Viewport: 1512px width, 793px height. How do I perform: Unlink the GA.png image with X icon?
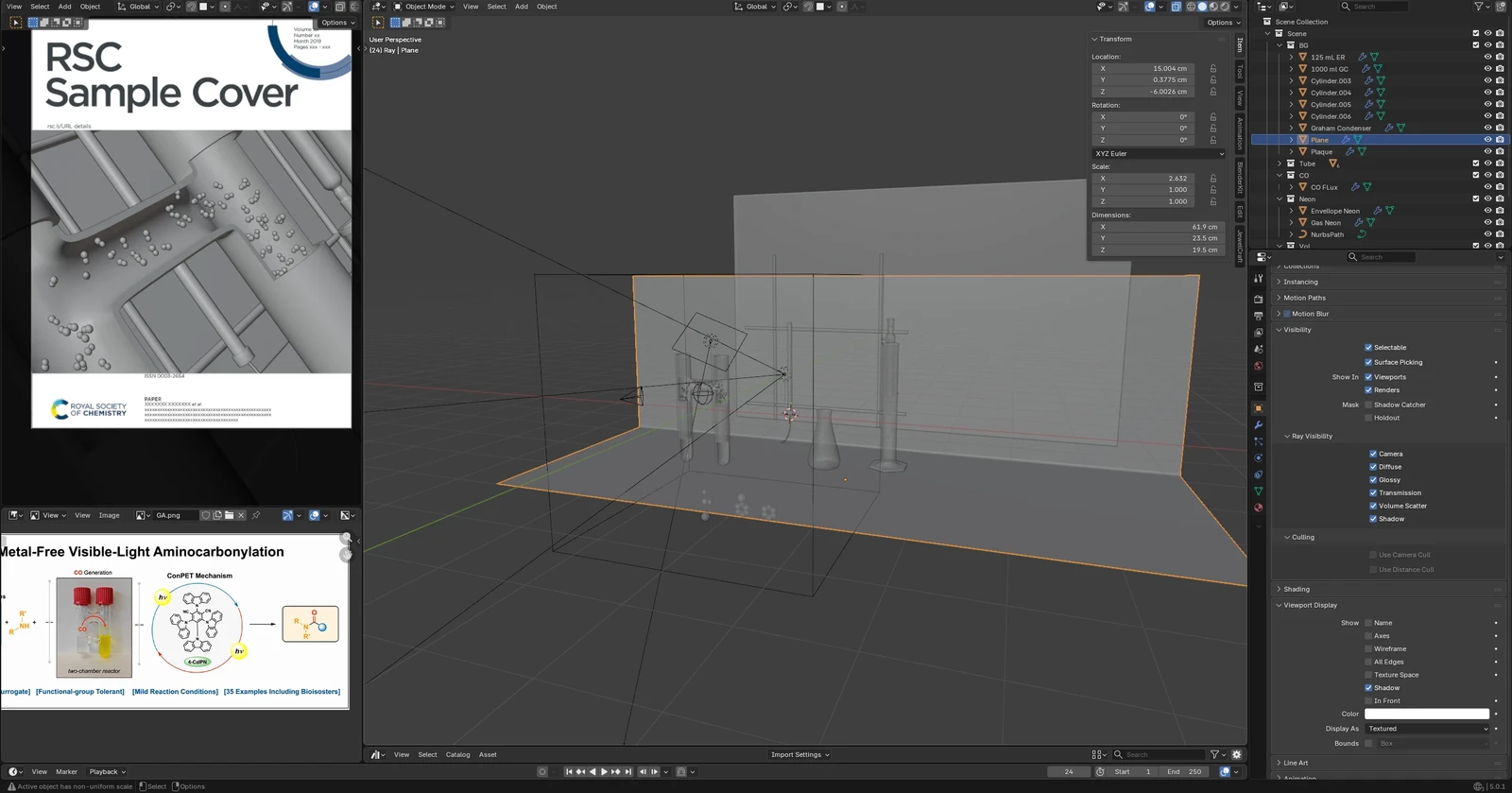pos(241,515)
